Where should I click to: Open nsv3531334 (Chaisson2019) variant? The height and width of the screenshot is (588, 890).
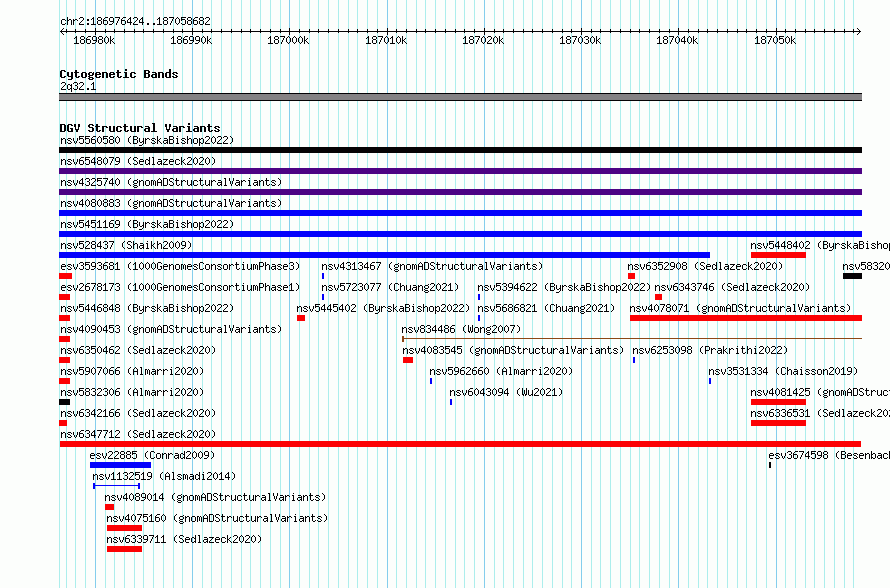pos(783,371)
